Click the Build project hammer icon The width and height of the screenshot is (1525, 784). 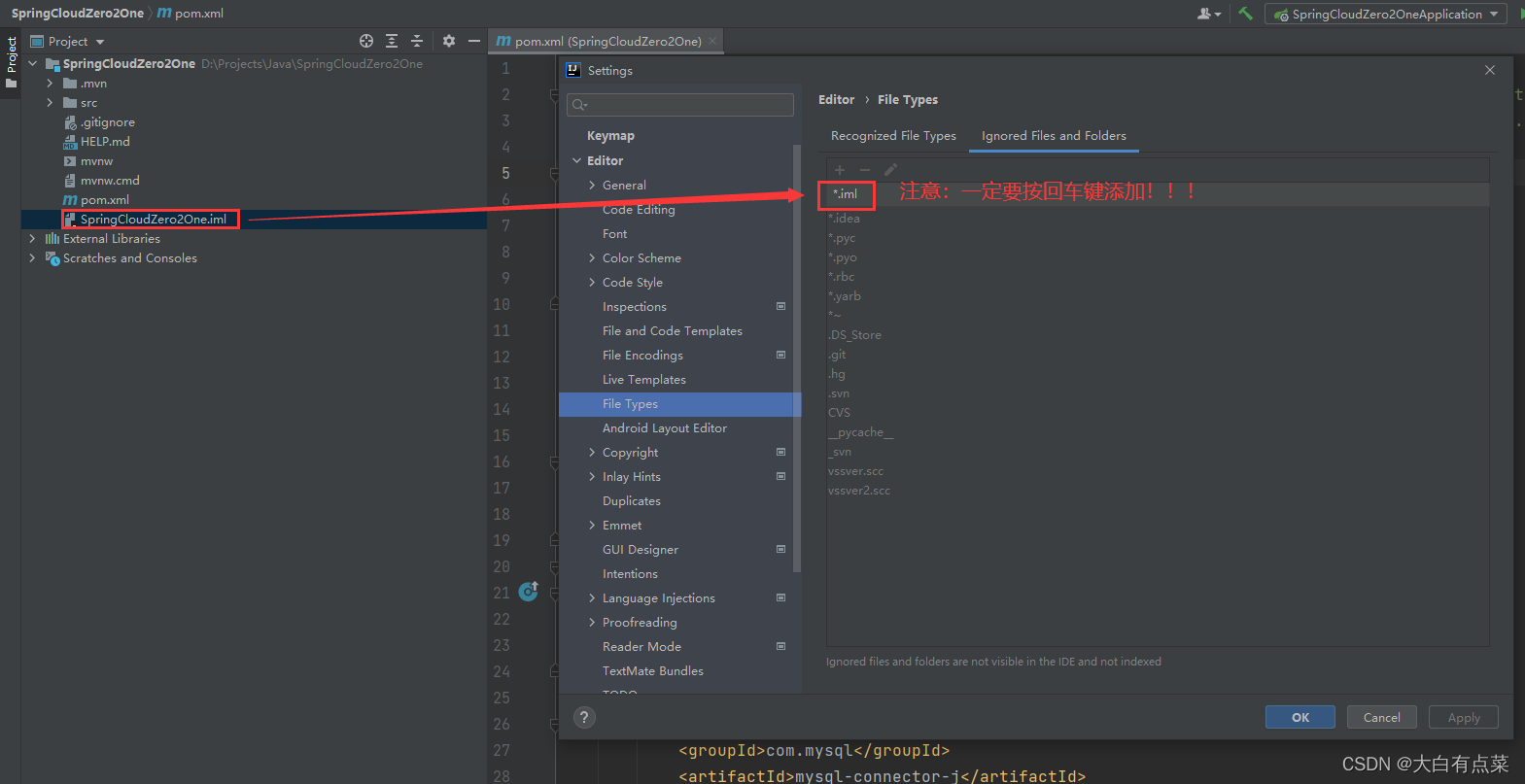tap(1245, 14)
